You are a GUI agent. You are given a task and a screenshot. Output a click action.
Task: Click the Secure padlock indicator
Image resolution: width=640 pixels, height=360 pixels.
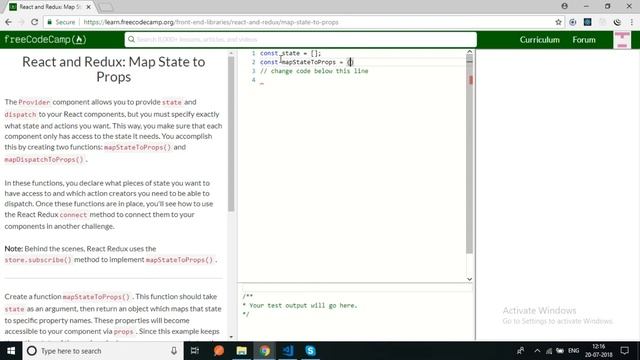(x=61, y=22)
